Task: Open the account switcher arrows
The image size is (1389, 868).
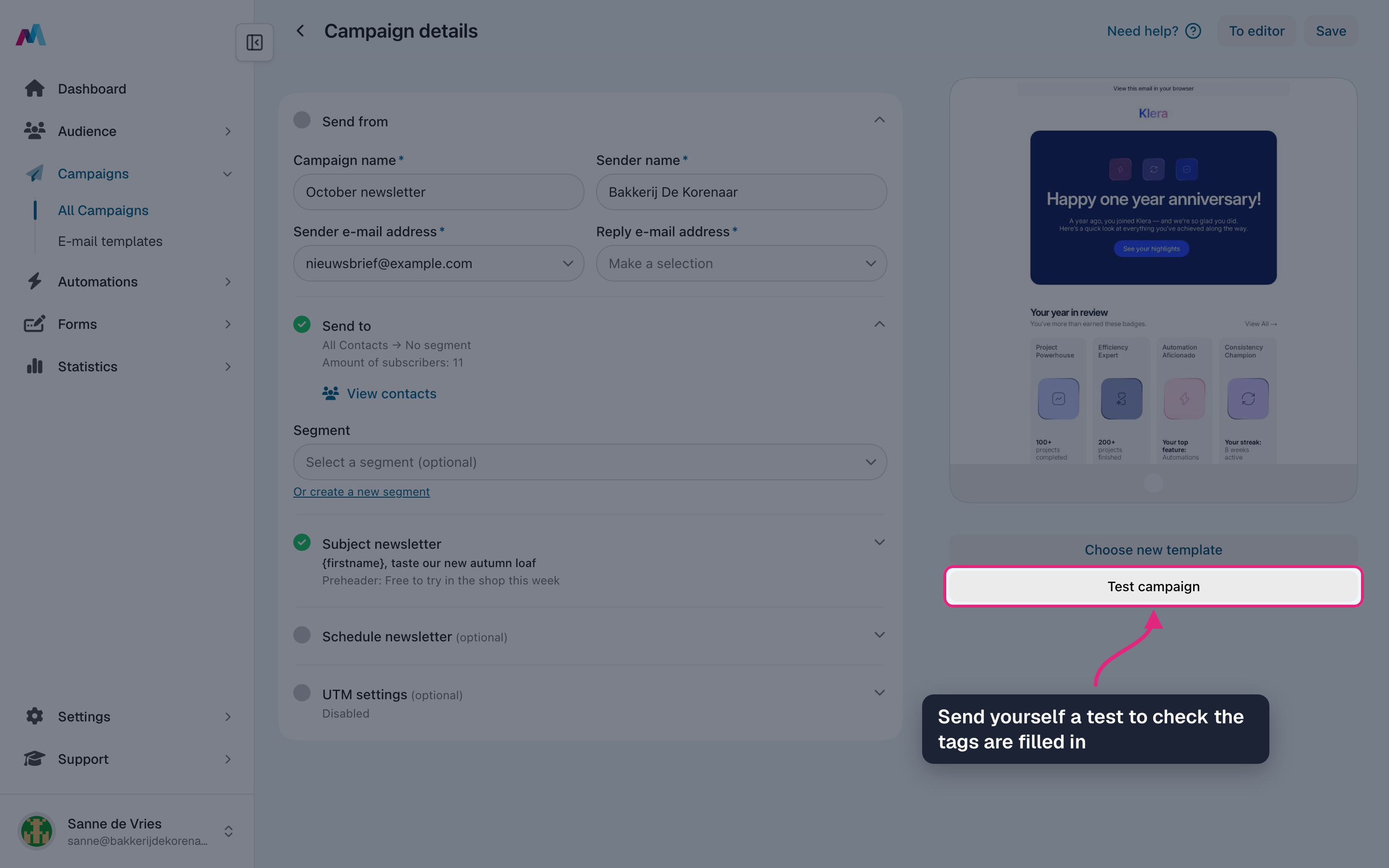Action: click(x=229, y=831)
